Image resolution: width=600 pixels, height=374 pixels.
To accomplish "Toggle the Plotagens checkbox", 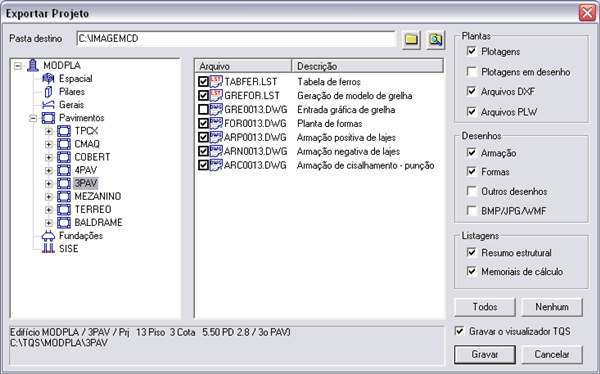I will pyautogui.click(x=472, y=51).
